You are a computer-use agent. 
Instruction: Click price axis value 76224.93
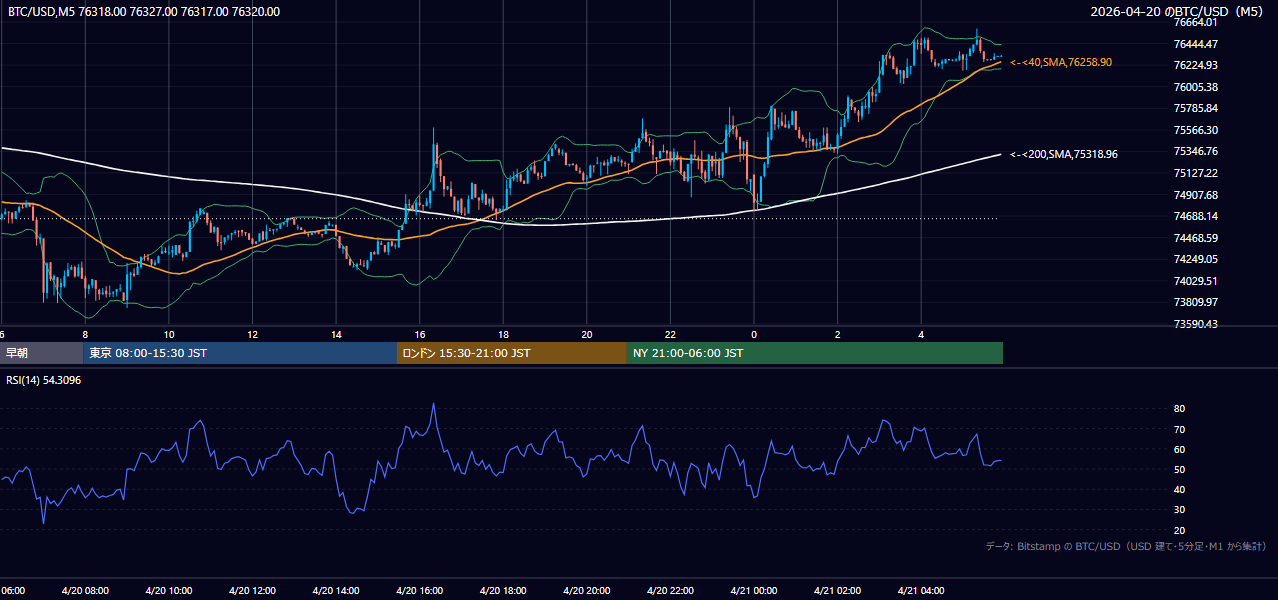click(x=1195, y=65)
